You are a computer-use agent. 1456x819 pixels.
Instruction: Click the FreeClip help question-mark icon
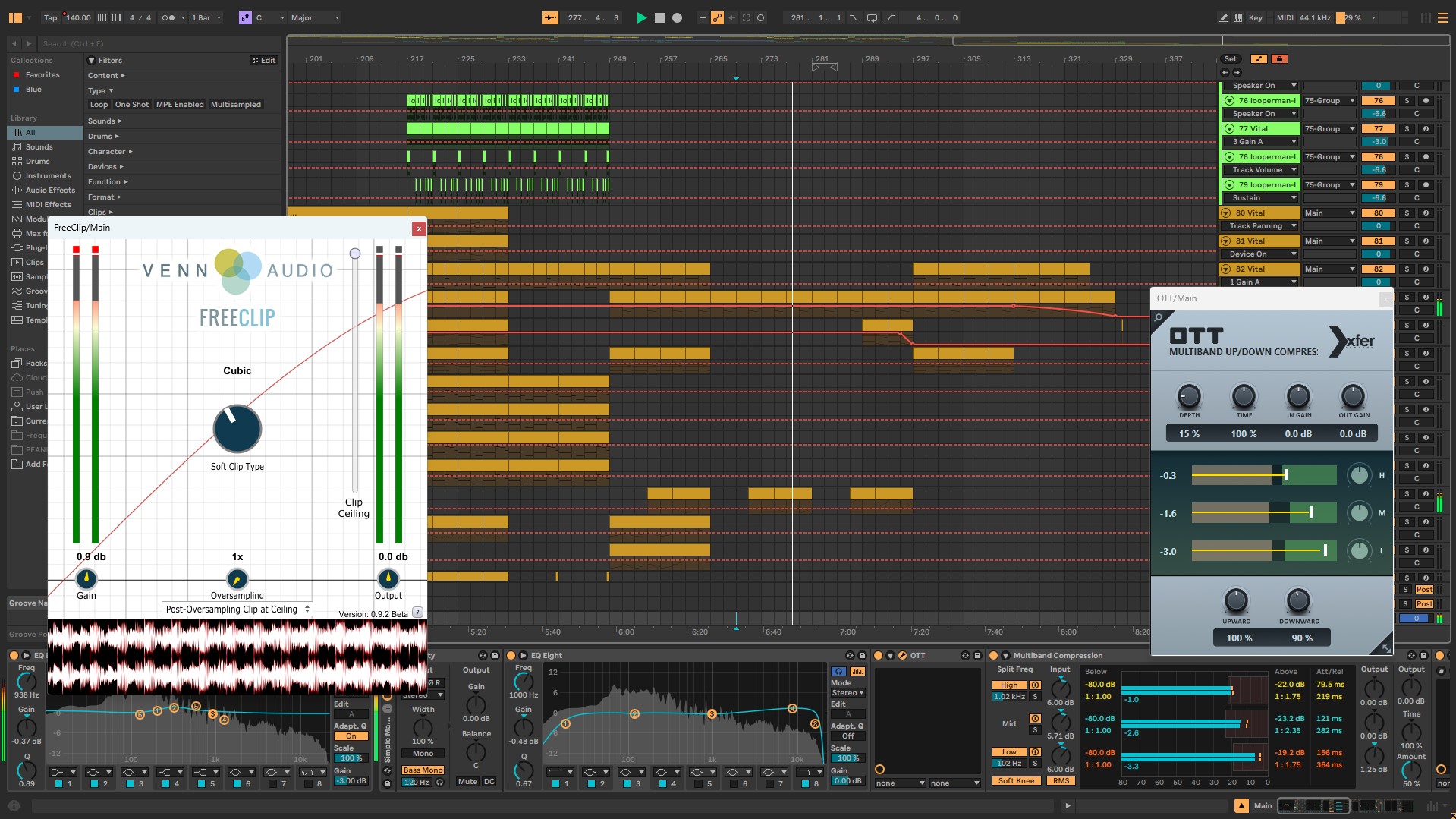coord(417,612)
